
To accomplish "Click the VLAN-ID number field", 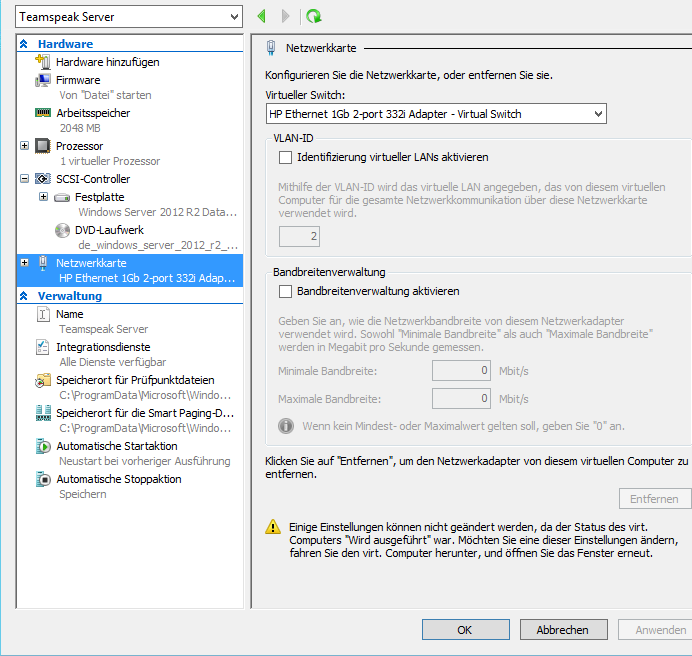I will click(299, 236).
